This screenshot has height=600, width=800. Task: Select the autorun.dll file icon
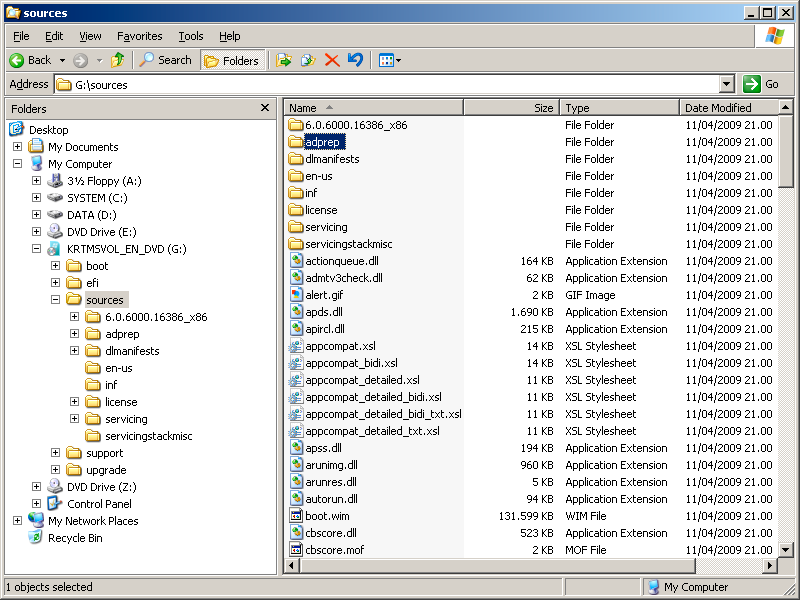[296, 499]
